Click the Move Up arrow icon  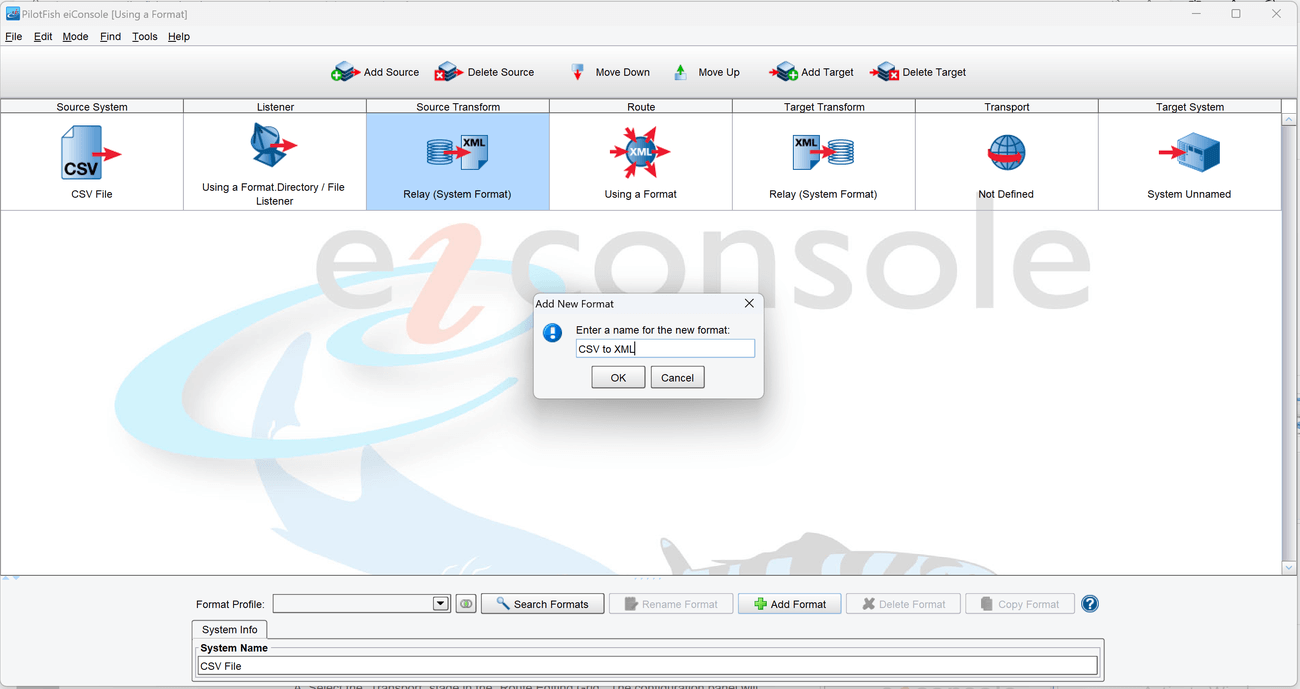point(680,72)
